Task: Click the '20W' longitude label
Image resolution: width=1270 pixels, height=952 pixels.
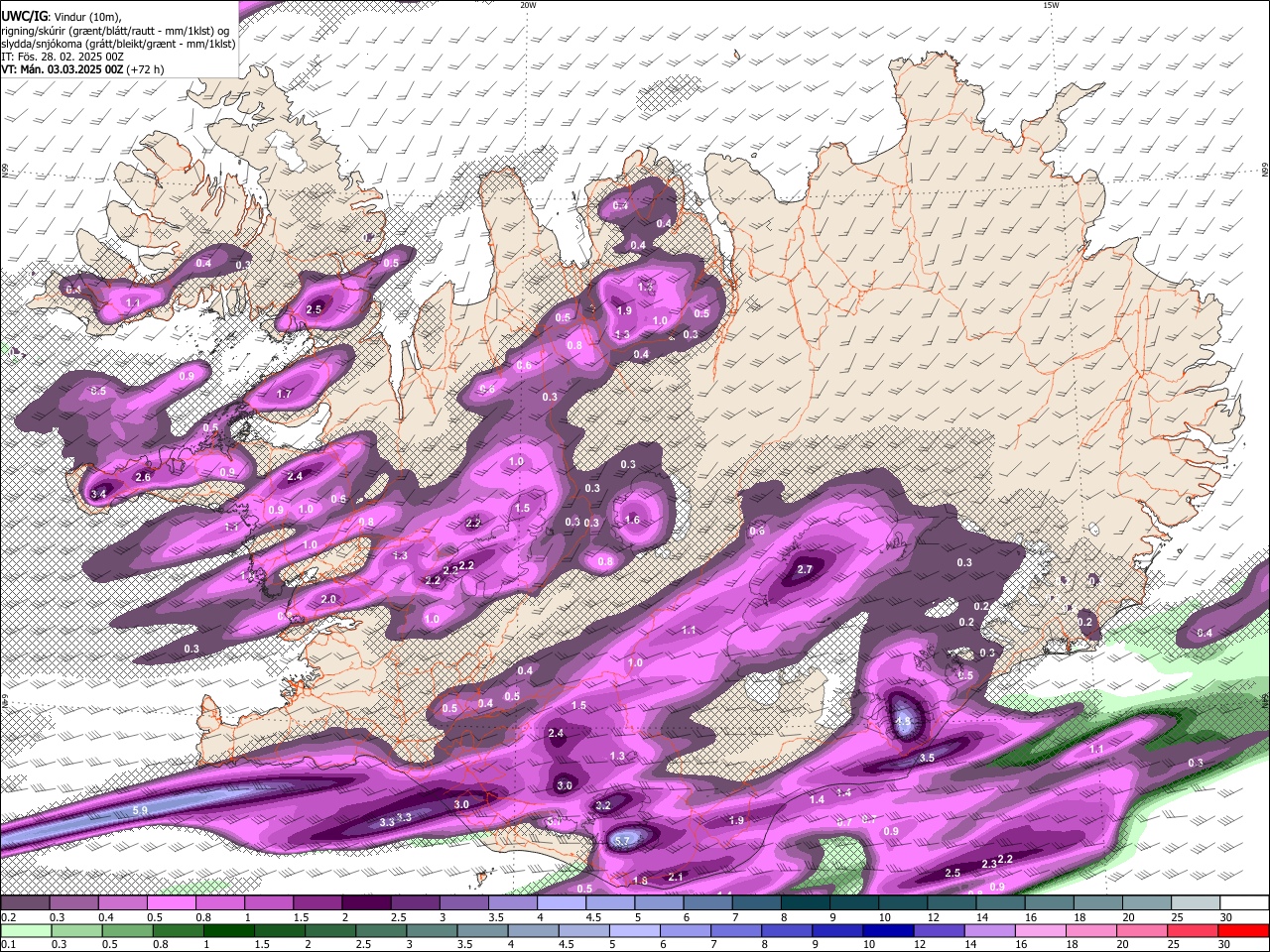Action: (528, 5)
